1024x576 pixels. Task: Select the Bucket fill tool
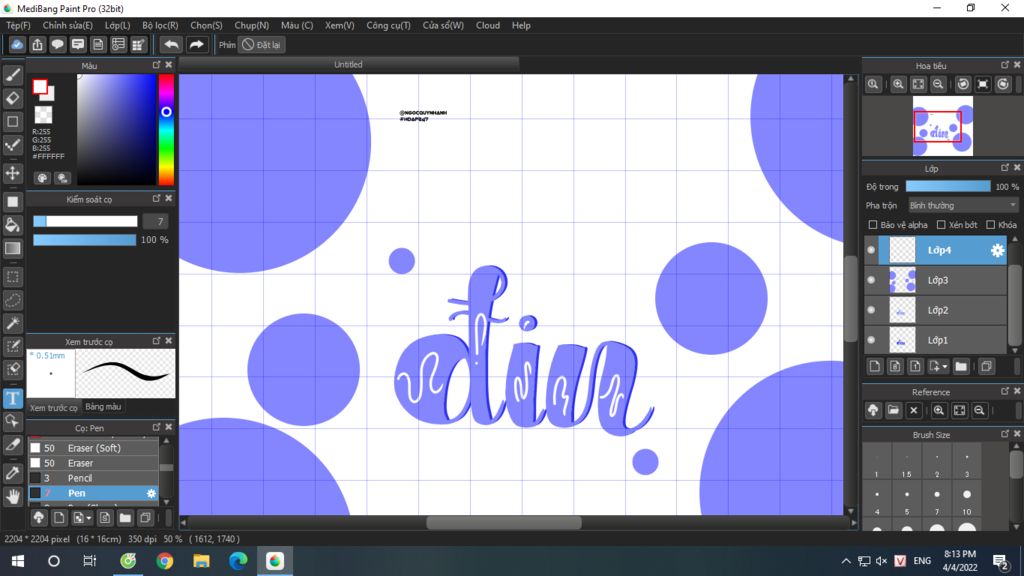(12, 225)
